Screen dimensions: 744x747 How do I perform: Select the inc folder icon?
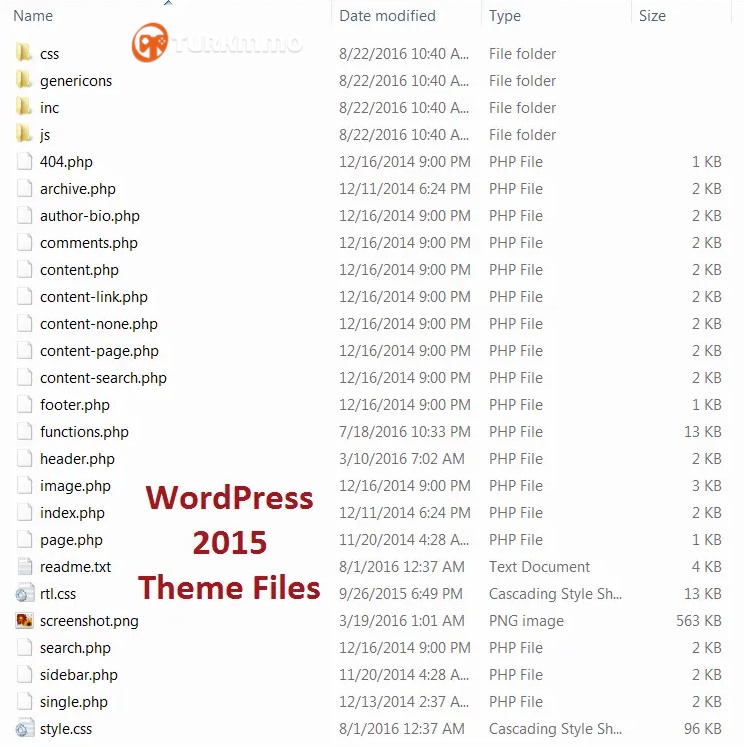(x=24, y=106)
